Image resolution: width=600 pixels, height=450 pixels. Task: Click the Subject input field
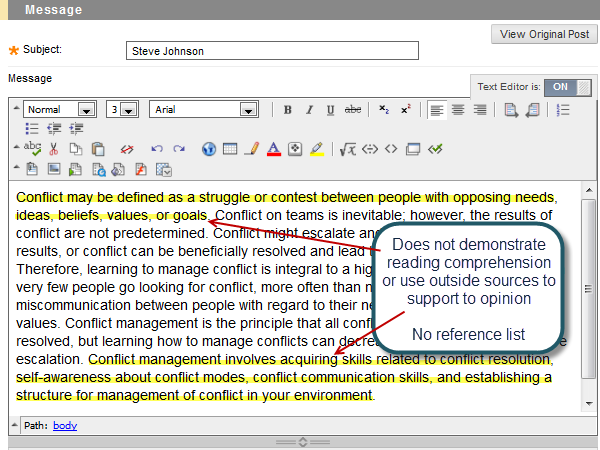click(x=273, y=51)
